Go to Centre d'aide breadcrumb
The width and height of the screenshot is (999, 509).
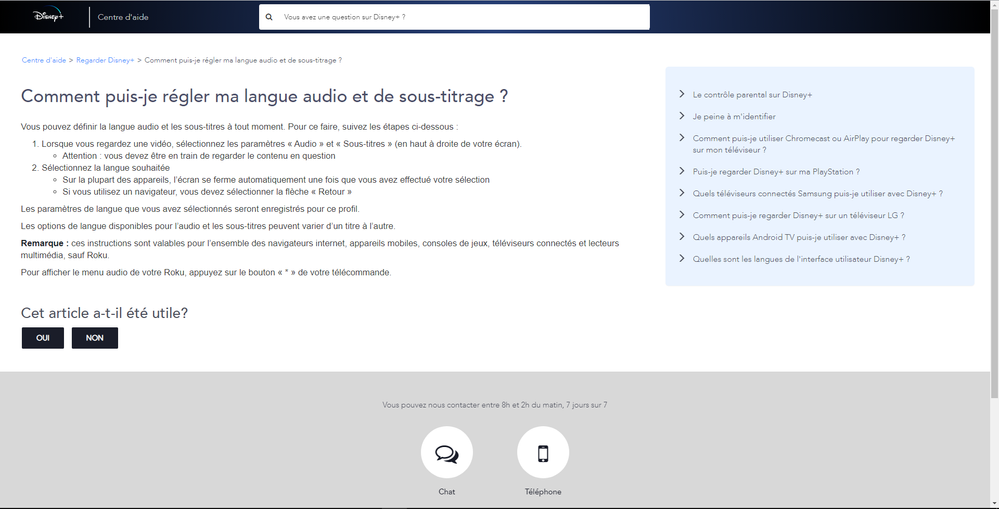tap(43, 60)
